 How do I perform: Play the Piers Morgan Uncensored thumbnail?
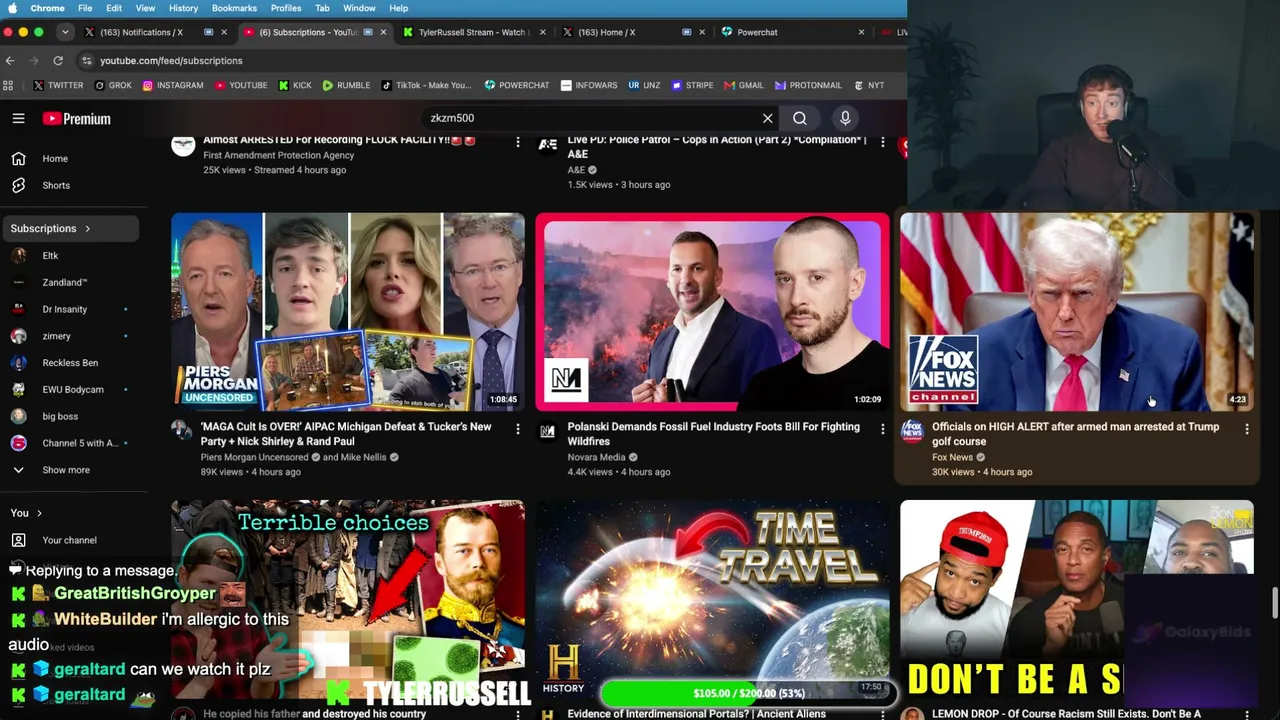[347, 312]
